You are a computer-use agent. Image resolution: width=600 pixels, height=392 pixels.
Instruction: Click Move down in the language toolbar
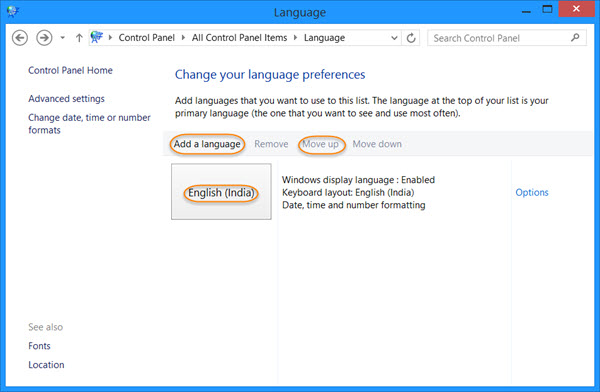pyautogui.click(x=377, y=144)
